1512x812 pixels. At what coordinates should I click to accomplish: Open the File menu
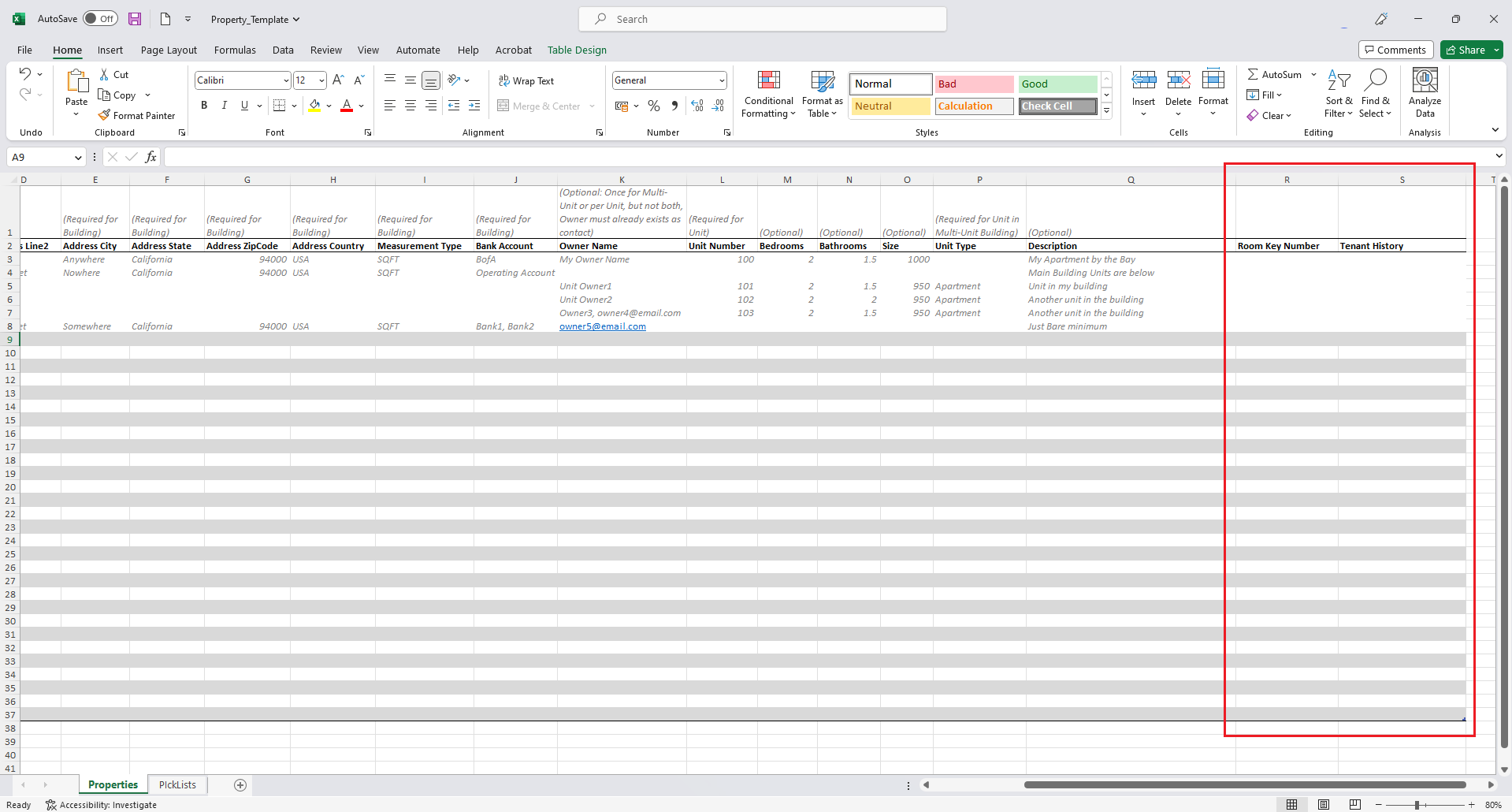click(x=24, y=50)
